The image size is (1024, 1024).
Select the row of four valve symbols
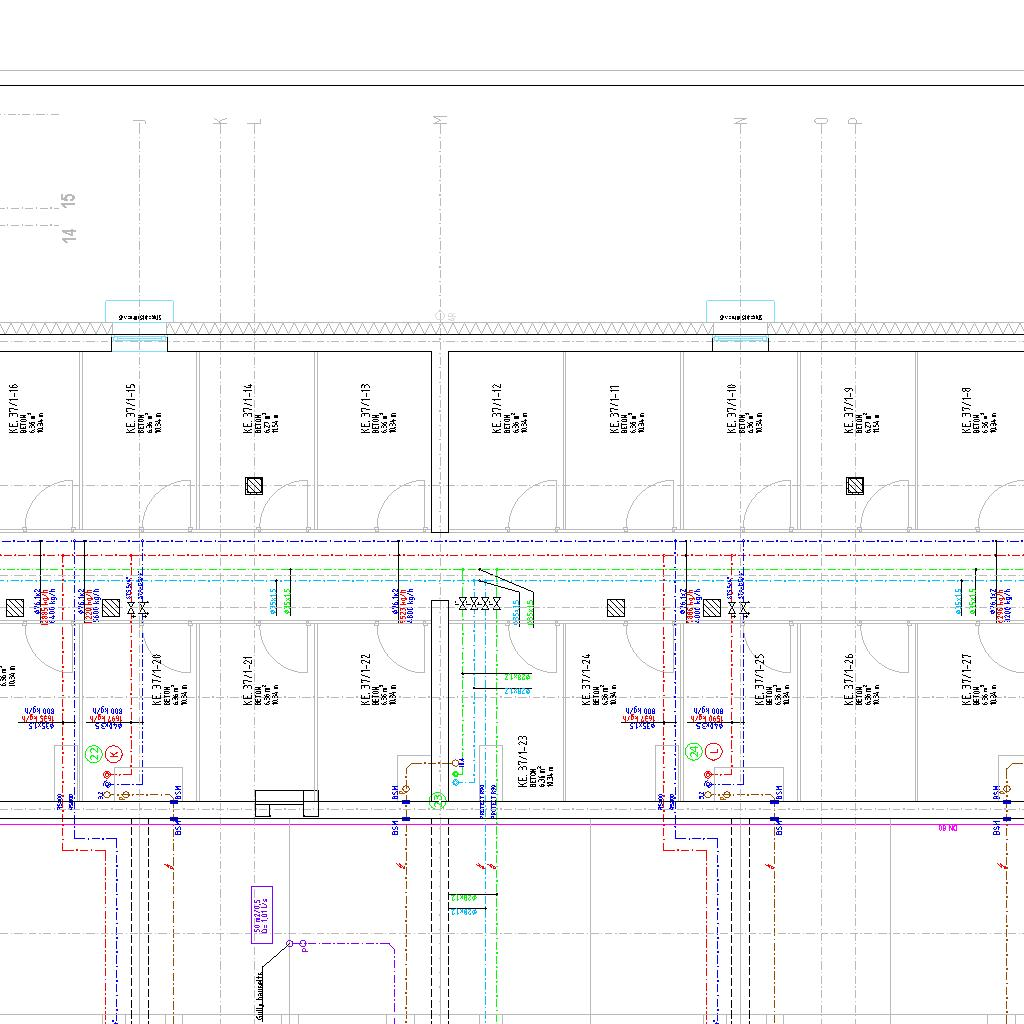pos(478,604)
